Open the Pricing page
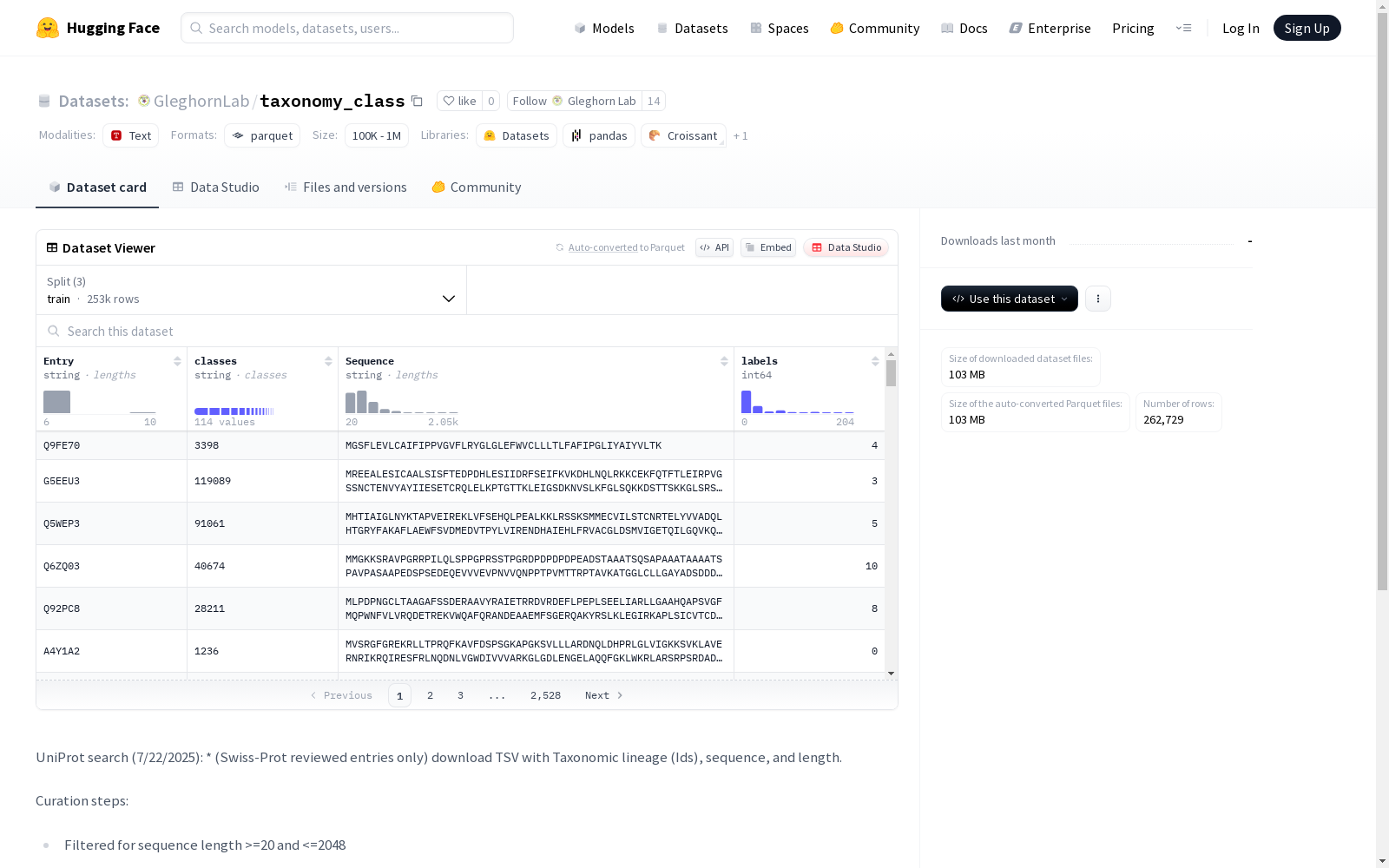This screenshot has width=1389, height=868. [1133, 28]
